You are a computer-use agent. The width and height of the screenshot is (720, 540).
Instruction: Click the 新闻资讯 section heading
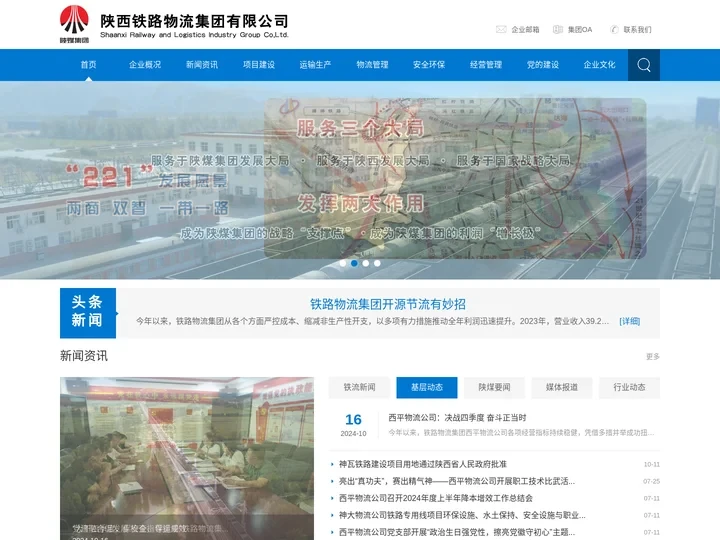pyautogui.click(x=84, y=356)
